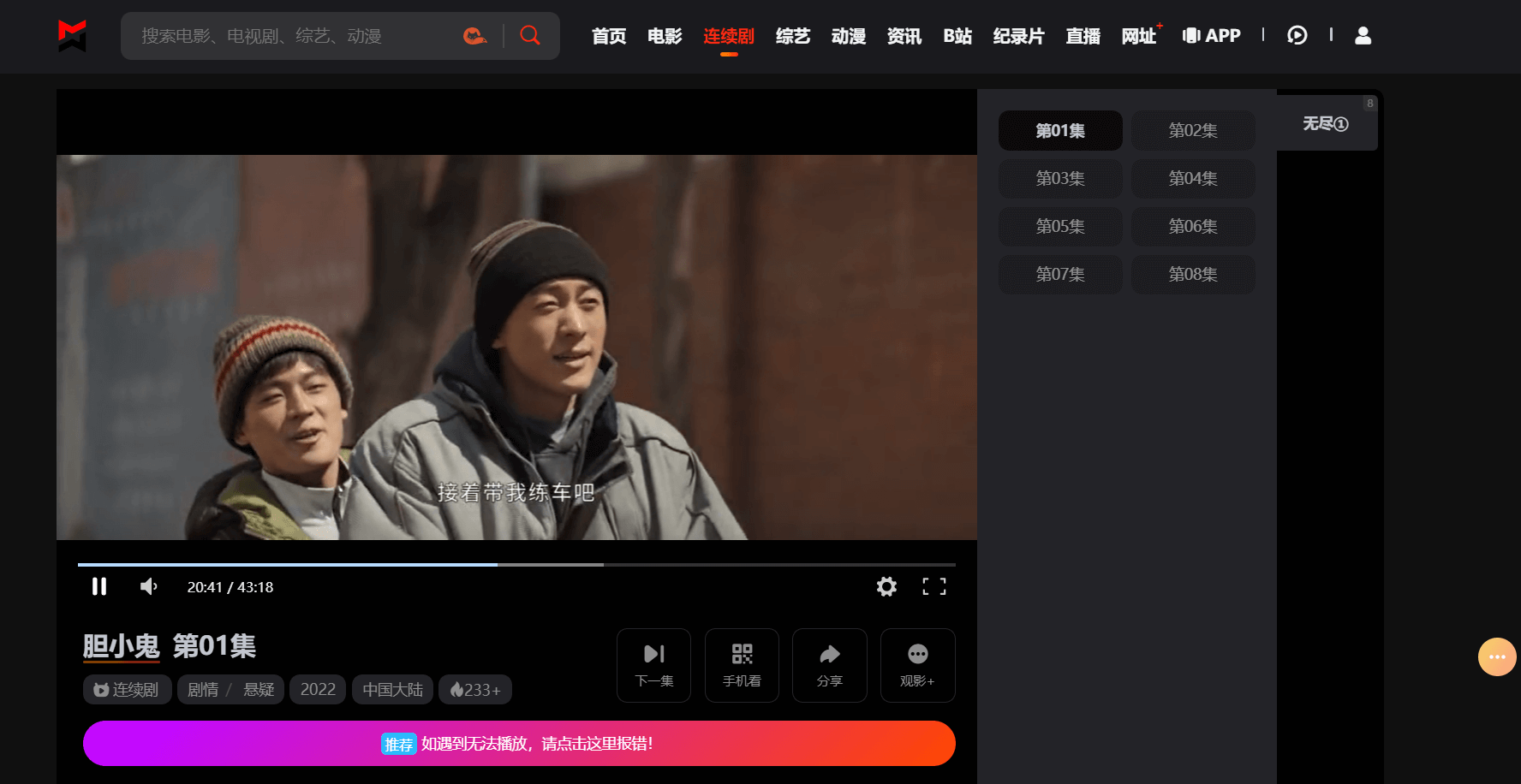Show QR code for mobile viewing (手机看)
Image resolution: width=1521 pixels, height=784 pixels.
(742, 665)
